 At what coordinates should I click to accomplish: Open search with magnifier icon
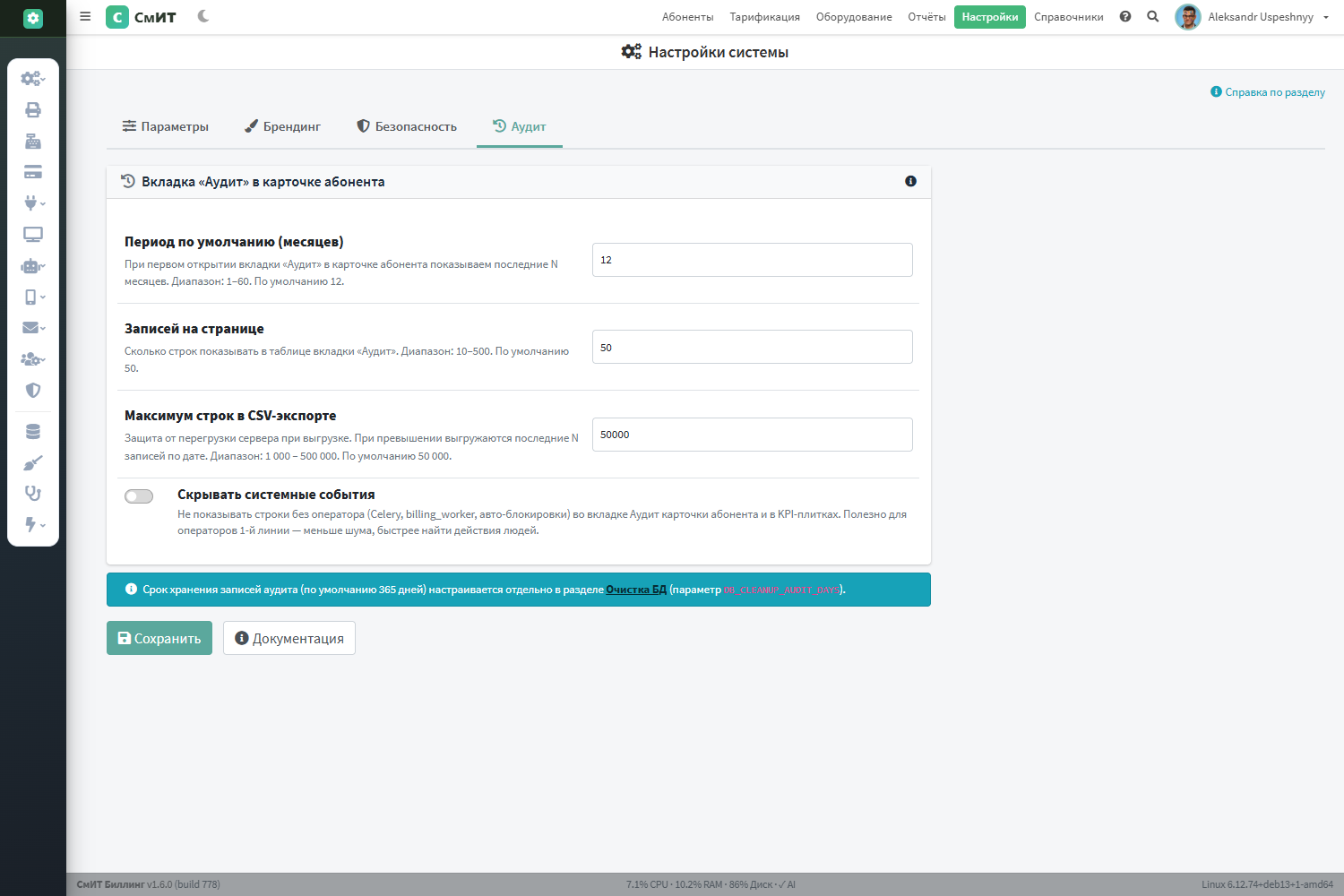(x=1153, y=17)
